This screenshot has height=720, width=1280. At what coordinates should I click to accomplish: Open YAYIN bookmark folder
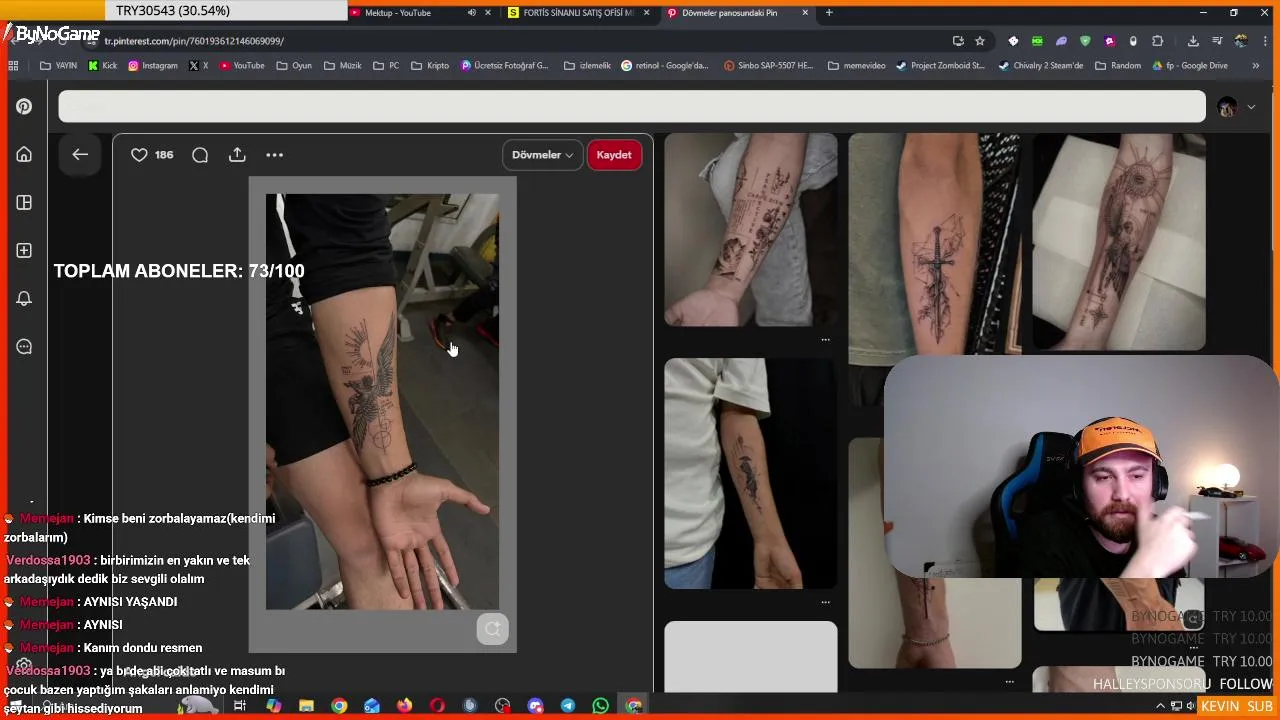click(58, 66)
